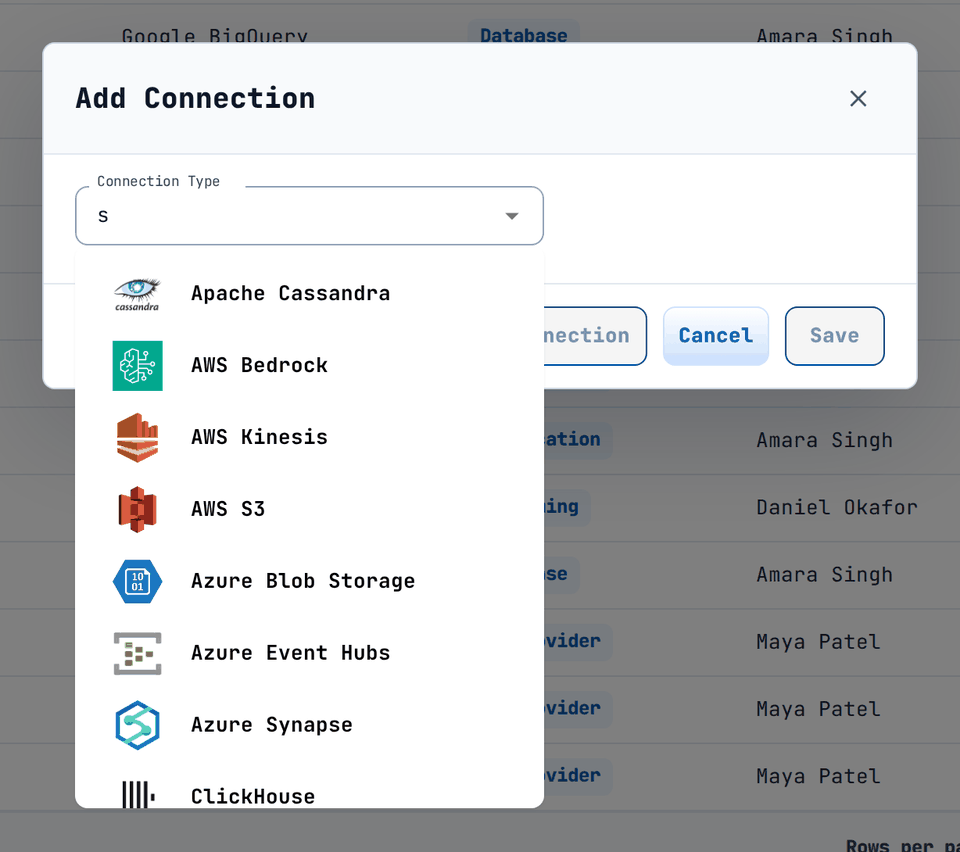The width and height of the screenshot is (960, 852).
Task: Save the new connection
Action: (834, 336)
